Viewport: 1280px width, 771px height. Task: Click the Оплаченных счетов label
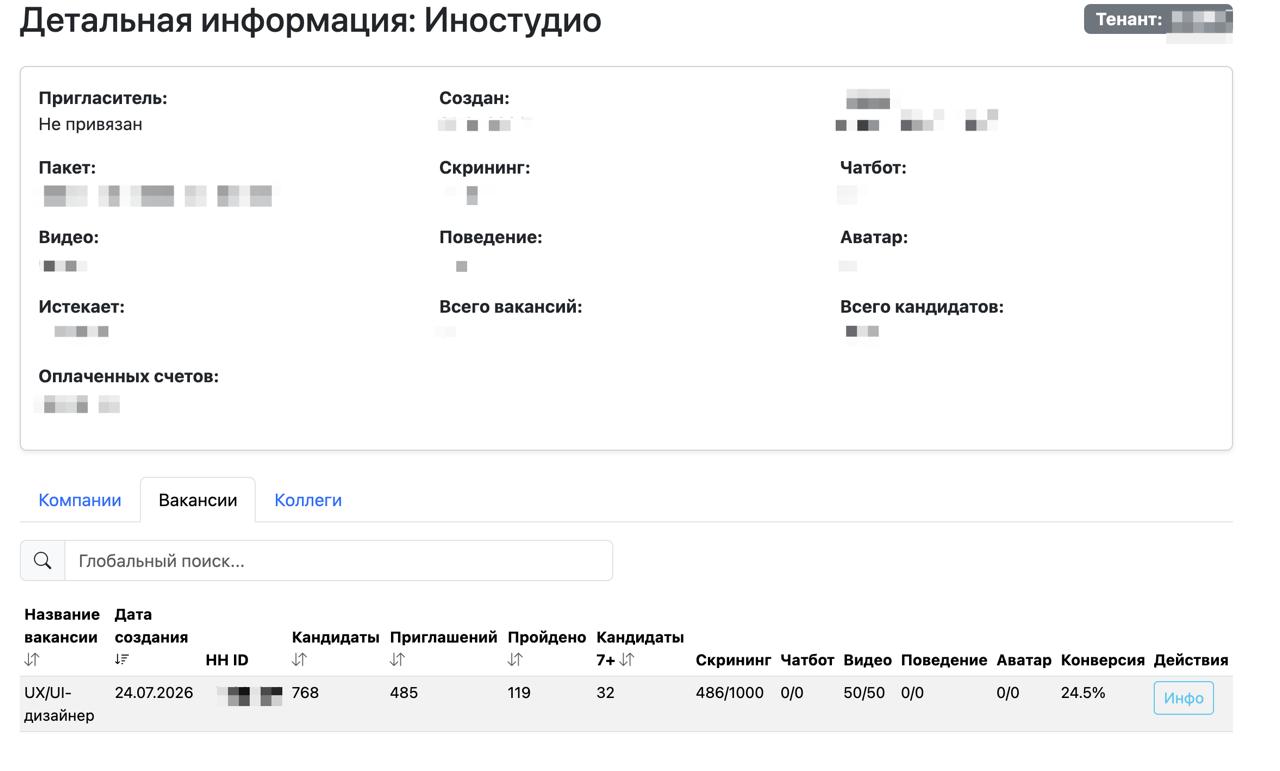pos(129,377)
